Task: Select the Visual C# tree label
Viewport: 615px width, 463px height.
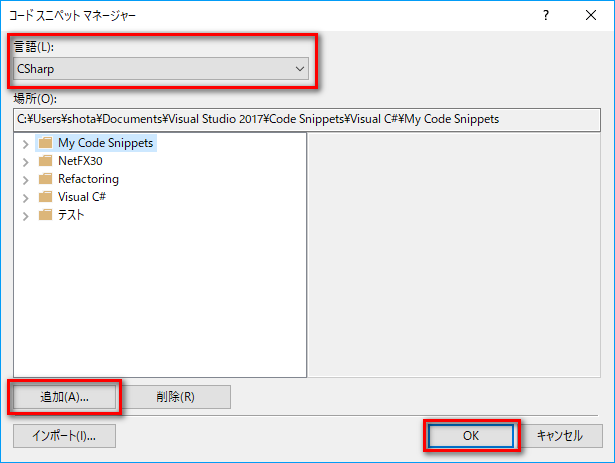Action: [82, 197]
